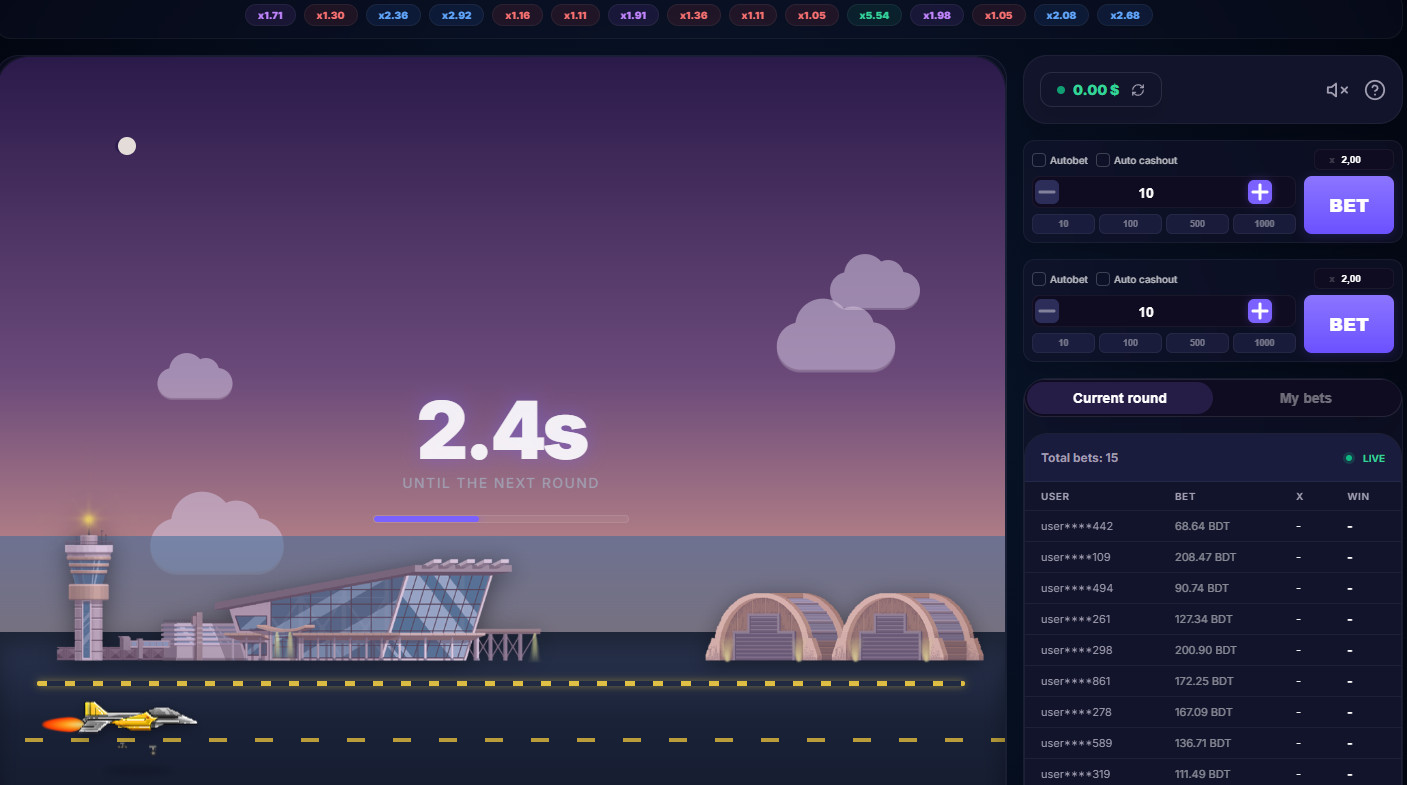Open the help question mark icon
The width and height of the screenshot is (1407, 785).
1375,90
